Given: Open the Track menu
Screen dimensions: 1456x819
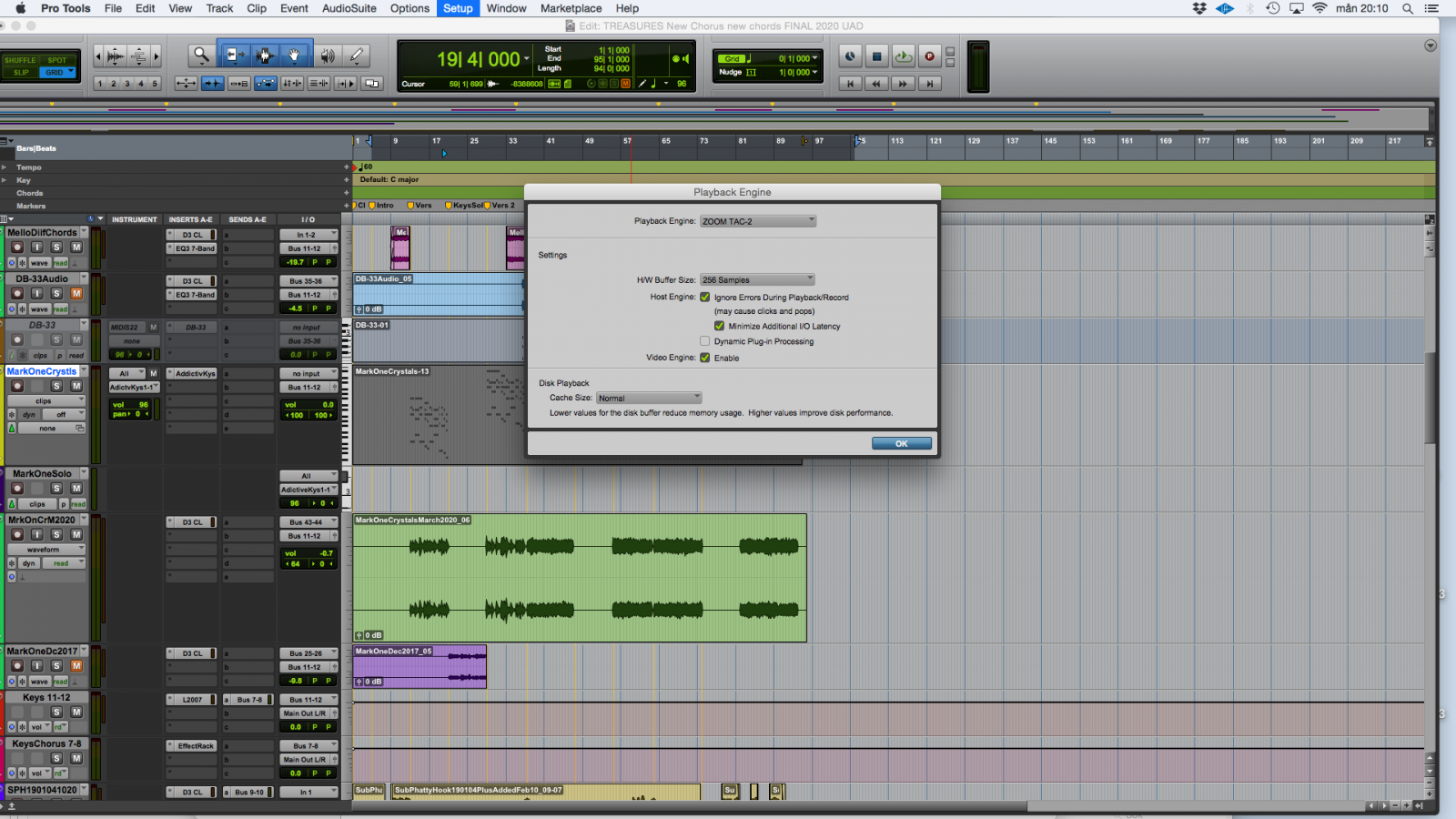Looking at the screenshot, I should [x=219, y=8].
